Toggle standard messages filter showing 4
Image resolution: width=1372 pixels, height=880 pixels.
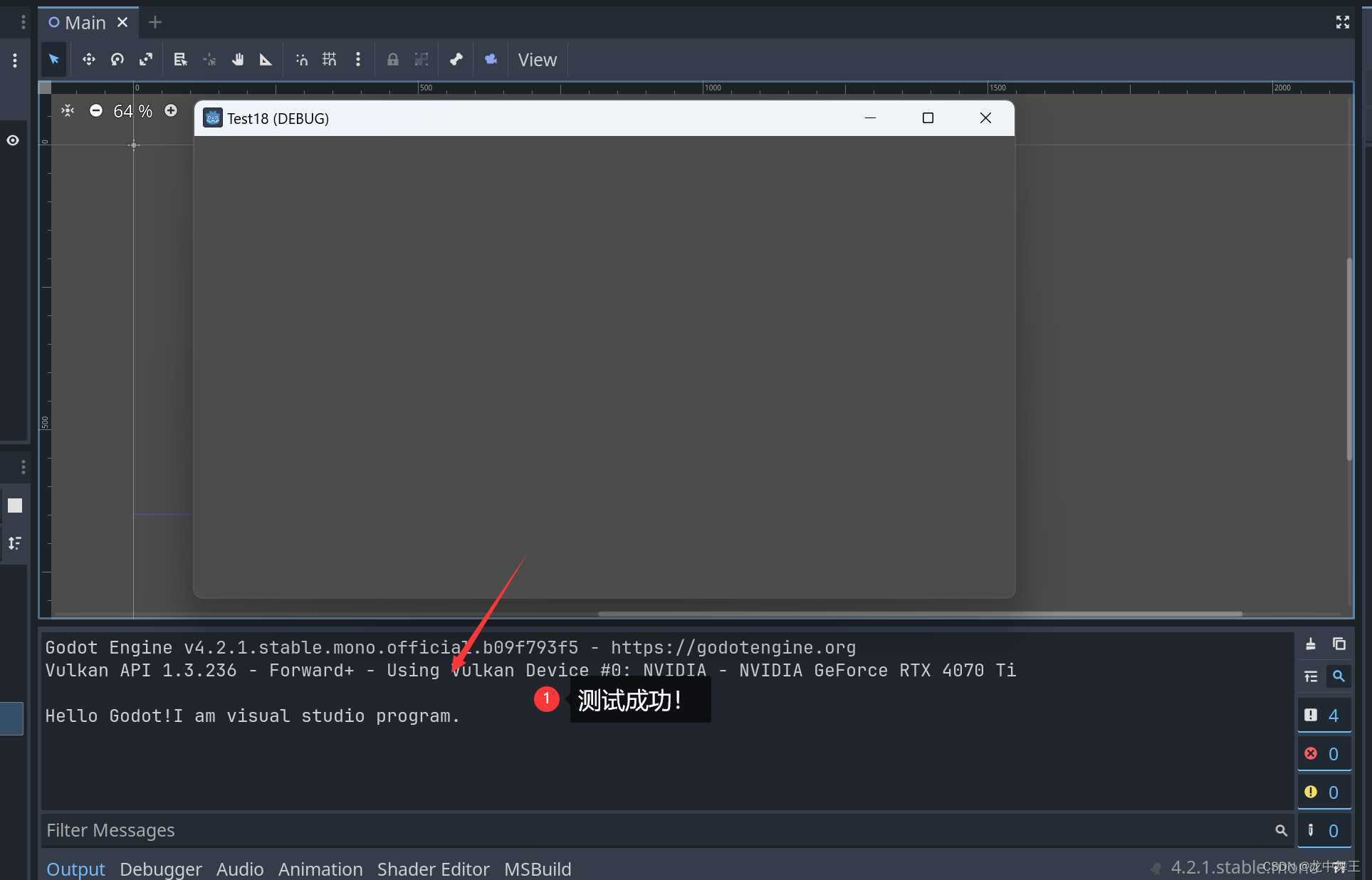(1324, 716)
